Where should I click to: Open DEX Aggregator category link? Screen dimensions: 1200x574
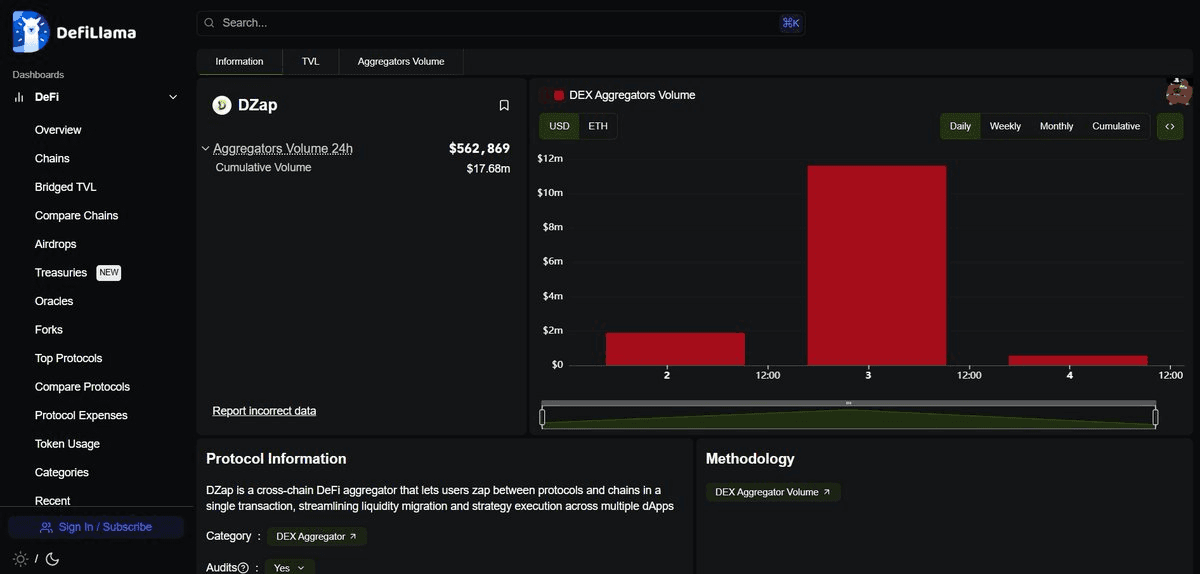317,537
